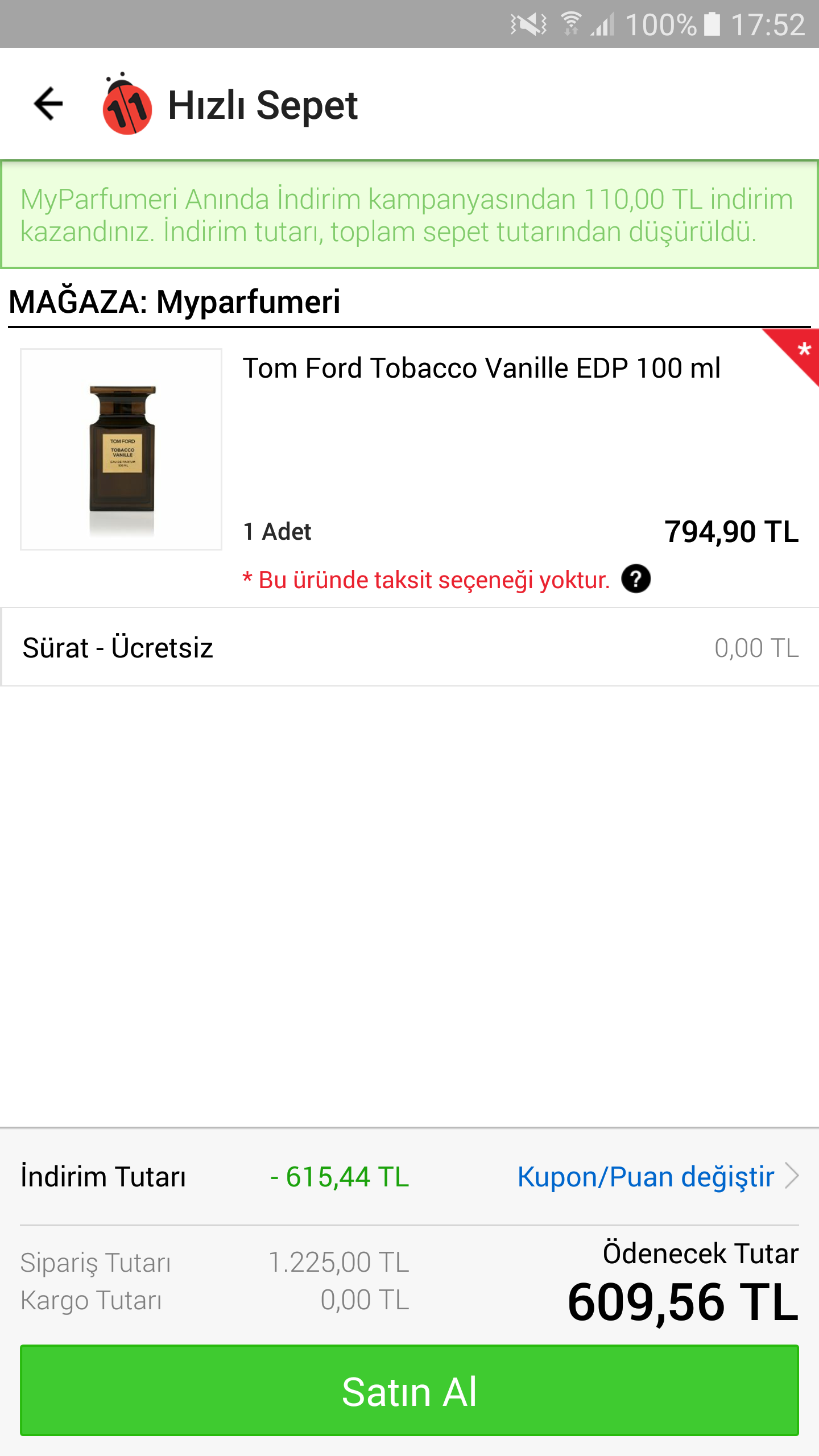This screenshot has height=1456, width=819.
Task: Tap the n11 ladybug logo
Action: coord(126,104)
